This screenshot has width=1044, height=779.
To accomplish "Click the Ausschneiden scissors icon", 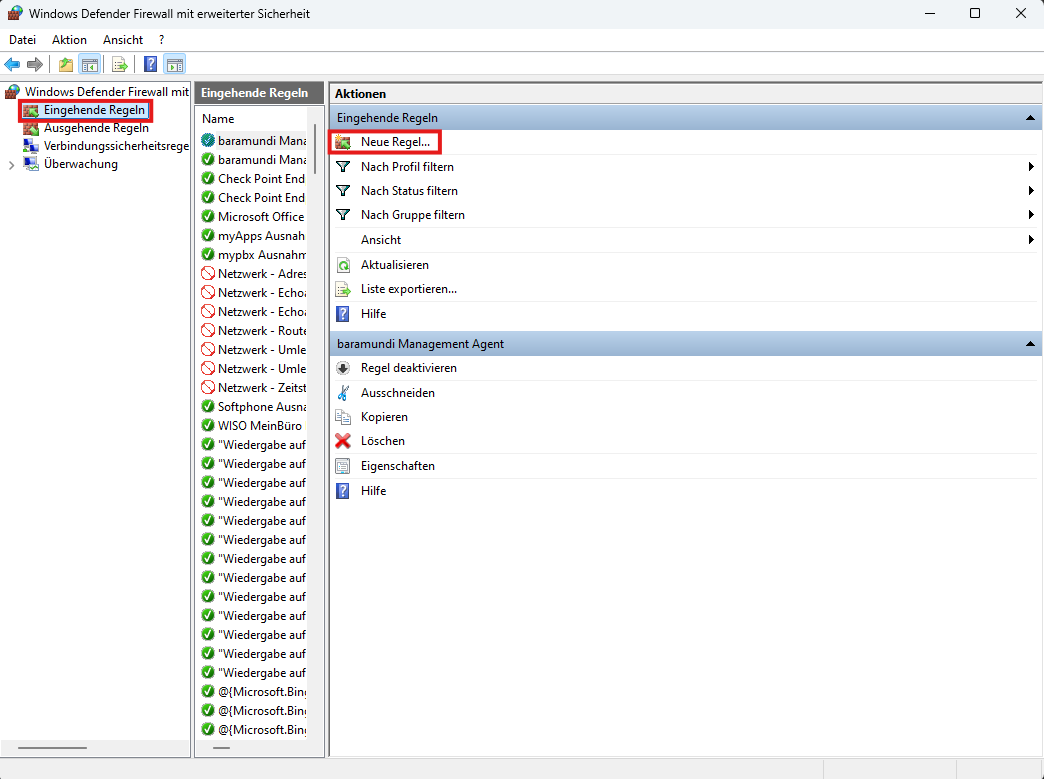I will (x=343, y=393).
